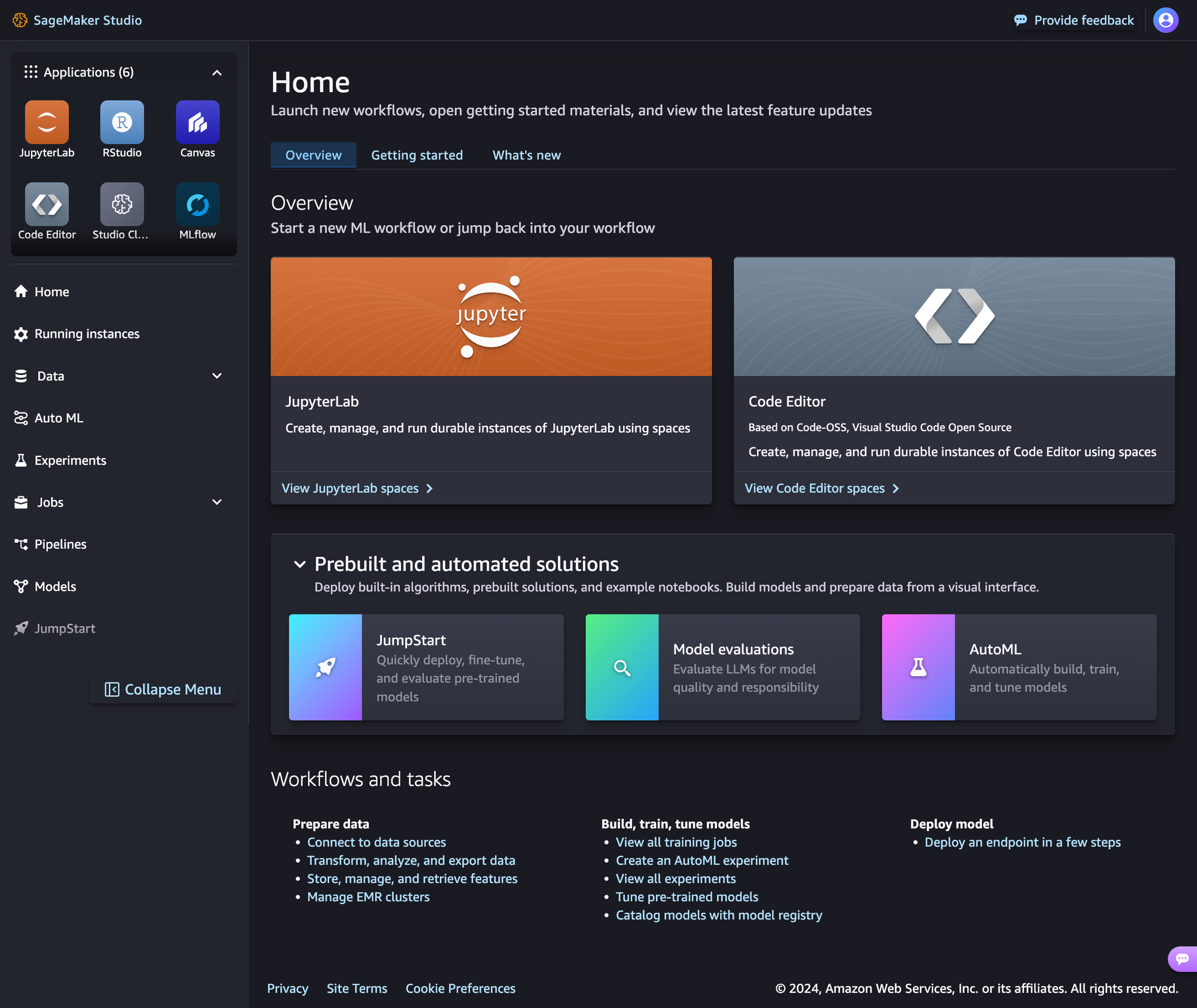Click the SageMaker Studio logo icon
Image resolution: width=1197 pixels, height=1008 pixels.
point(20,20)
